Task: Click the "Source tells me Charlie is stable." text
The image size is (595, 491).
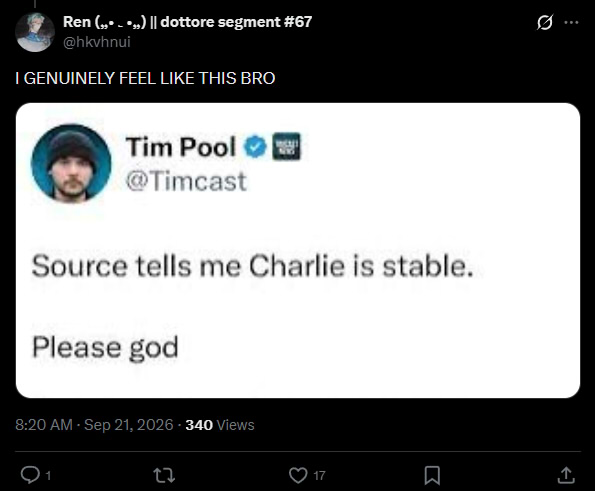Action: tap(253, 266)
